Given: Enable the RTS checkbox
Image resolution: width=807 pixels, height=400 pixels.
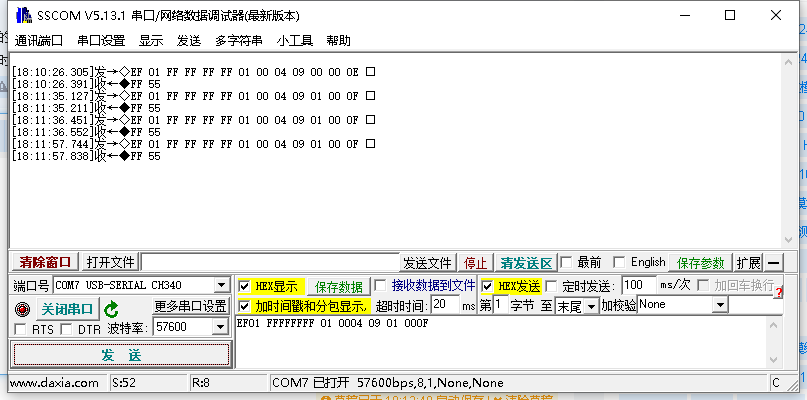Looking at the screenshot, I should tap(20, 329).
